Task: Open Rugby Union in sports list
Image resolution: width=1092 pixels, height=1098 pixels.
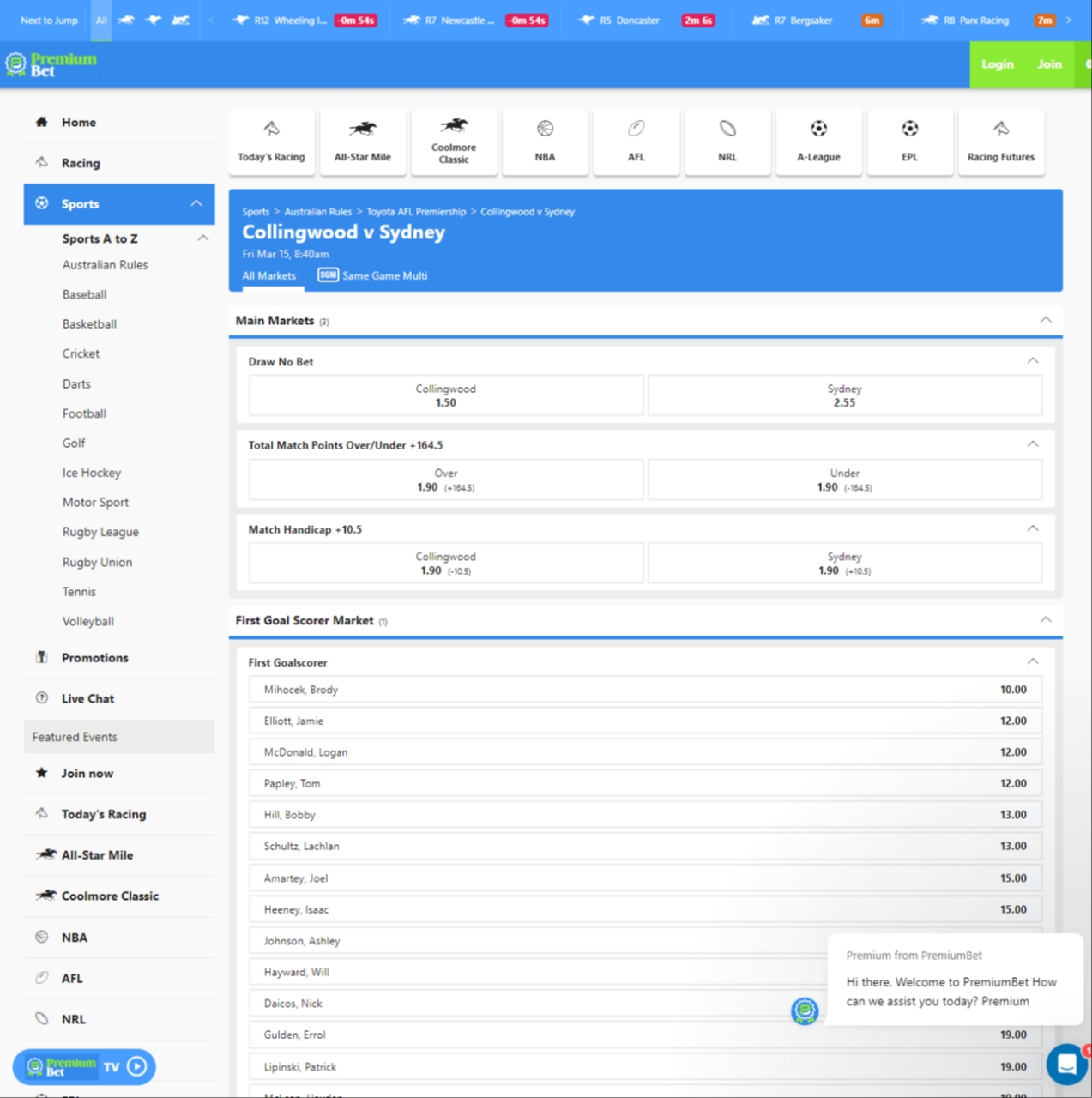Action: [x=97, y=562]
